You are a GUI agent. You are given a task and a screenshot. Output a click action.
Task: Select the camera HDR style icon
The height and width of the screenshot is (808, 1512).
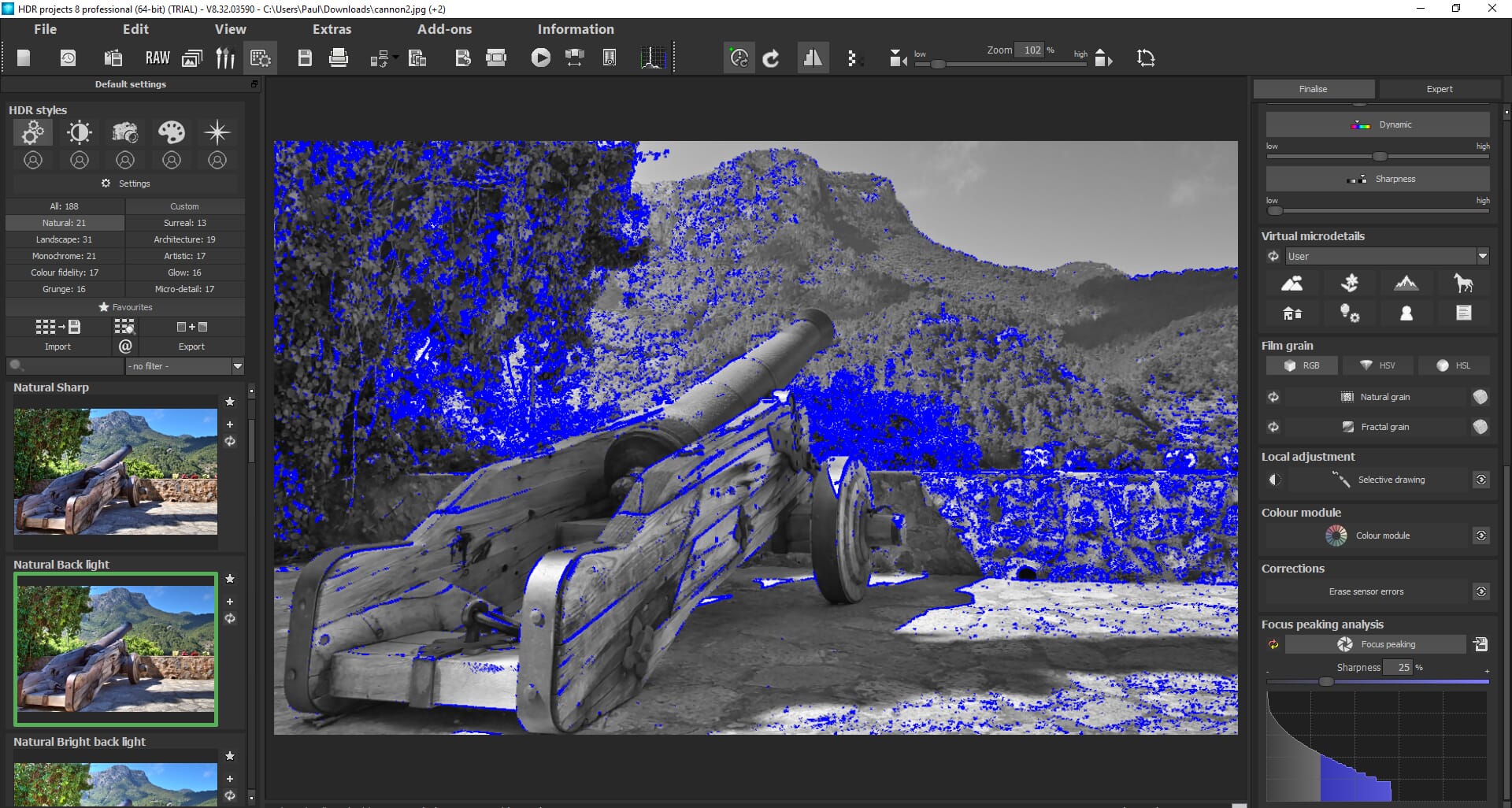click(125, 132)
